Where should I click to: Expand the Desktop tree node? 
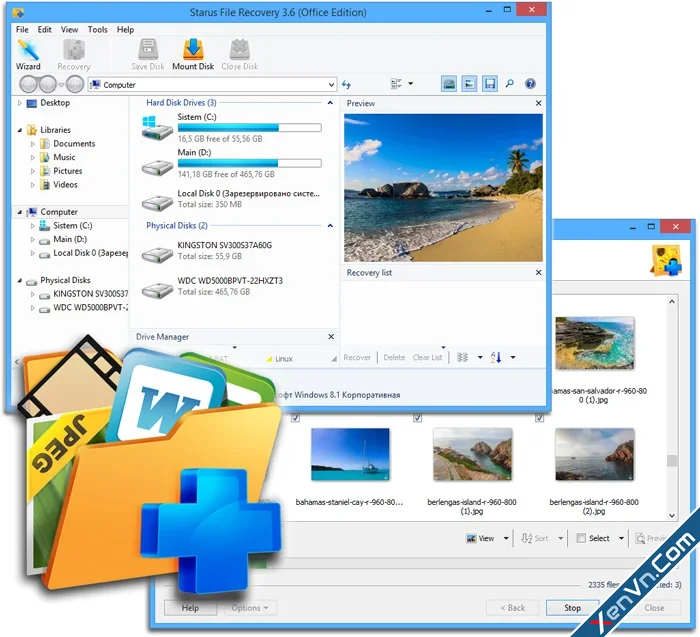pyautogui.click(x=19, y=103)
